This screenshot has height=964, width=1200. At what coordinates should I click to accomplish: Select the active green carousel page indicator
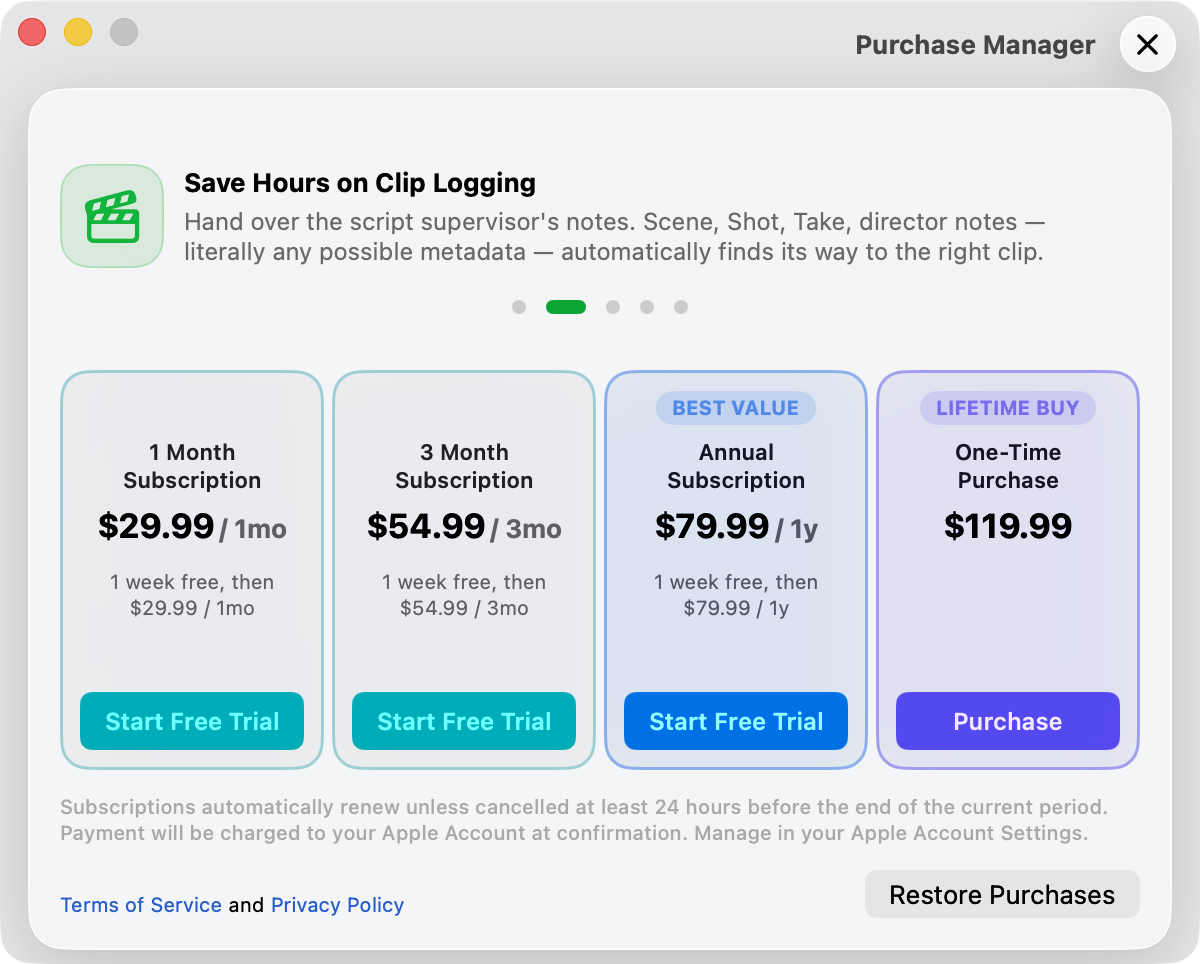coord(566,307)
